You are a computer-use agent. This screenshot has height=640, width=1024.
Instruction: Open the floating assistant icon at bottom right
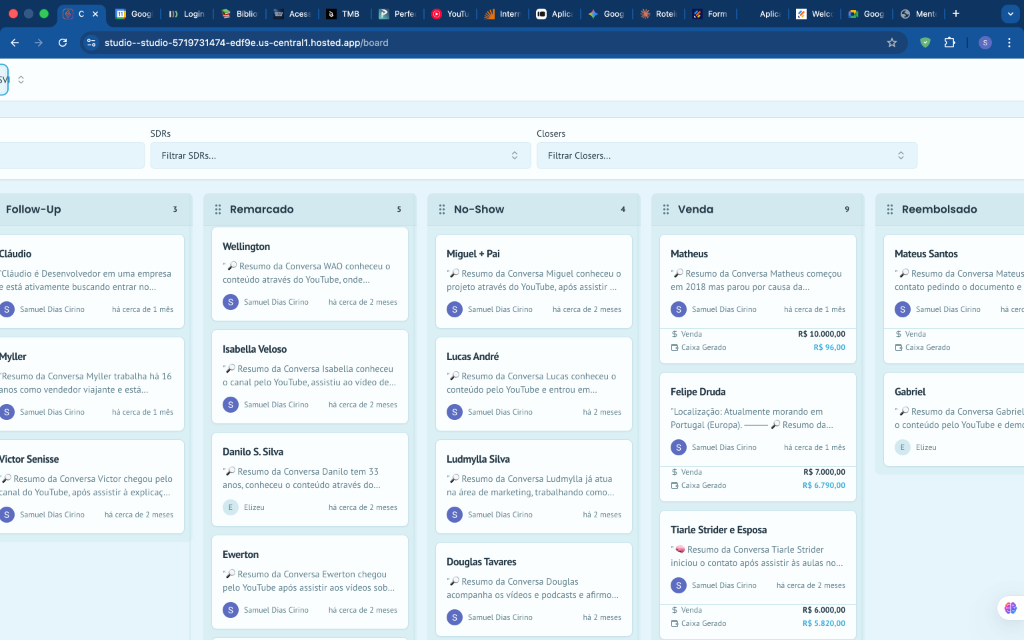pos(1010,608)
